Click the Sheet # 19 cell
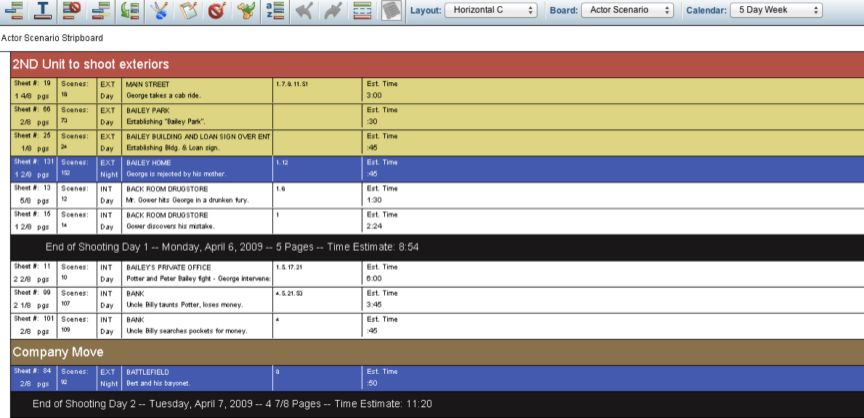Screen dimensions: 864x418 [33, 90]
